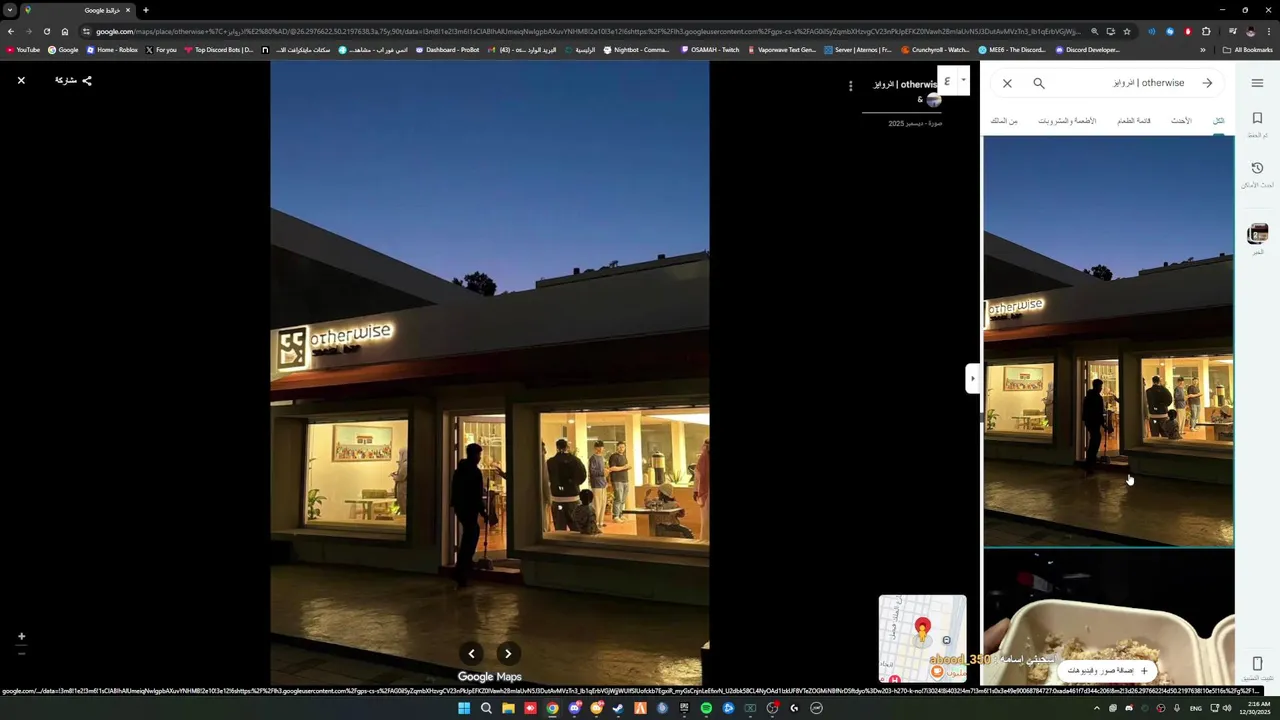Open the food container photo thumbnail
The width and height of the screenshot is (1280, 720).
tap(1108, 618)
